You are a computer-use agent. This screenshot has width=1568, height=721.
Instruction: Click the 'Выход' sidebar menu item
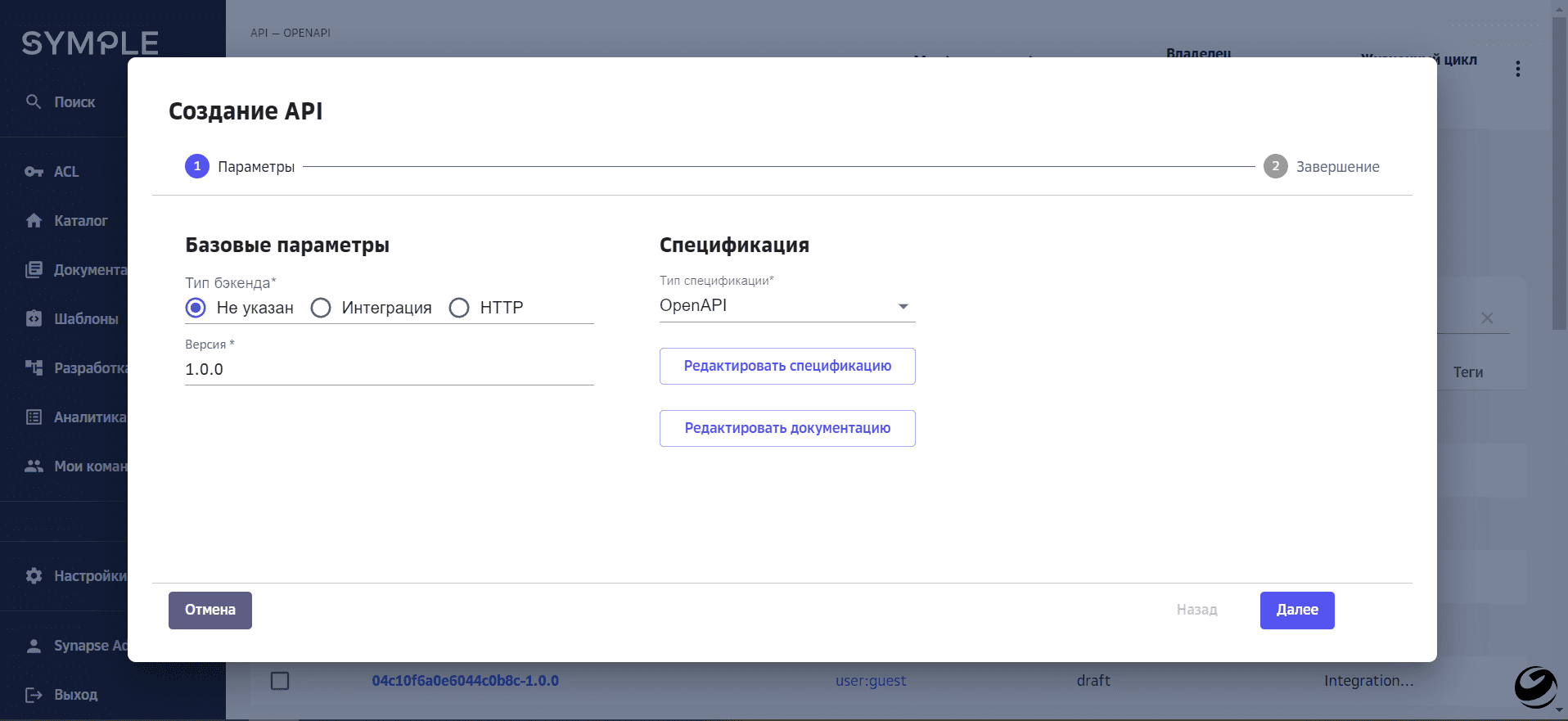tap(75, 695)
